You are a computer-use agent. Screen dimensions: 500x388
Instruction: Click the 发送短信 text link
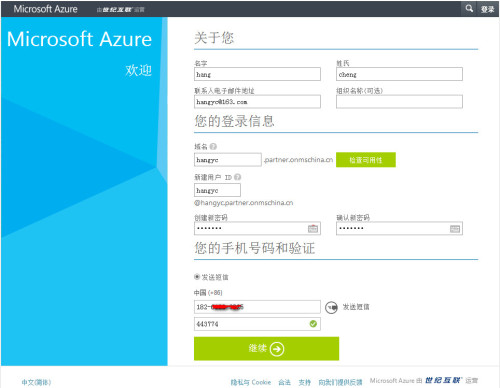click(x=356, y=307)
